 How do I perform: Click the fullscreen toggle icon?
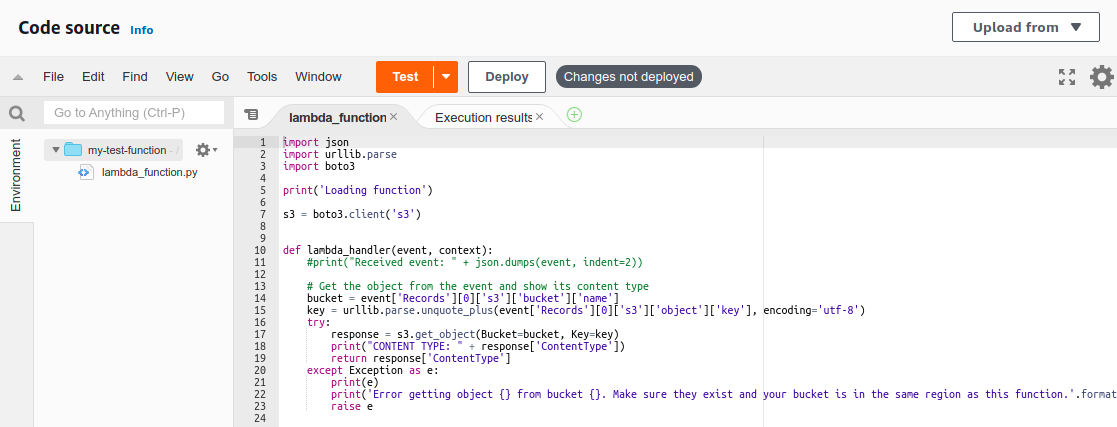[x=1067, y=77]
